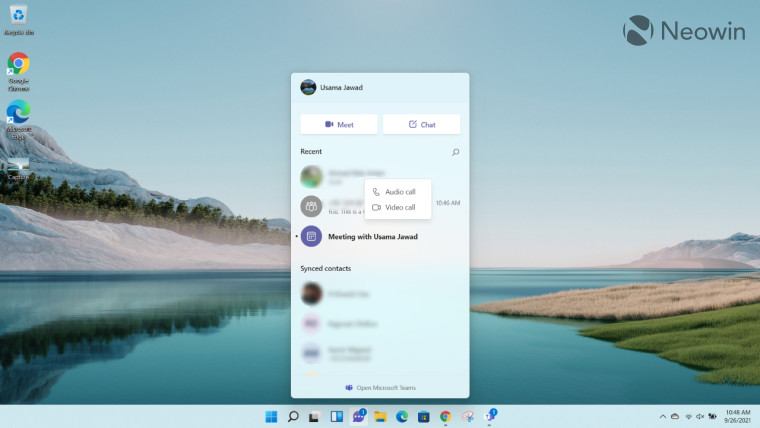Open Meeting with Usama Jawad chat
Image resolution: width=760 pixels, height=428 pixels.
380,237
